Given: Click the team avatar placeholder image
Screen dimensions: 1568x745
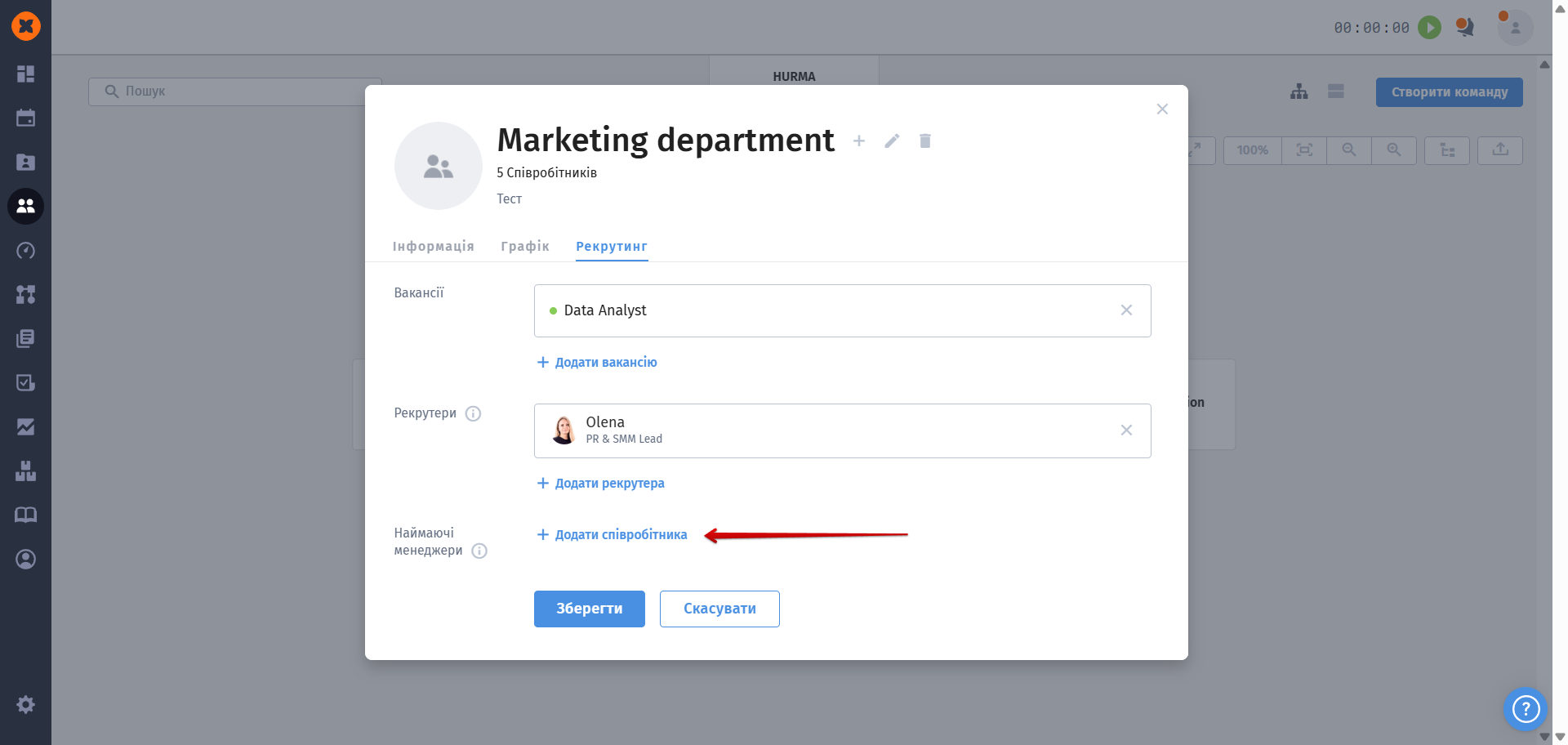Looking at the screenshot, I should click(439, 166).
